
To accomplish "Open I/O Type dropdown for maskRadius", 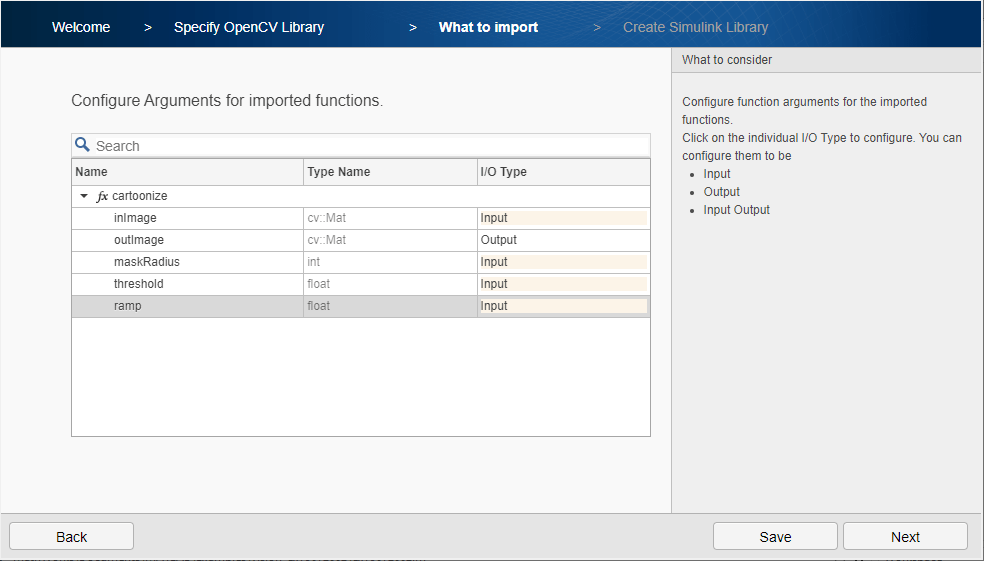I will click(x=563, y=262).
